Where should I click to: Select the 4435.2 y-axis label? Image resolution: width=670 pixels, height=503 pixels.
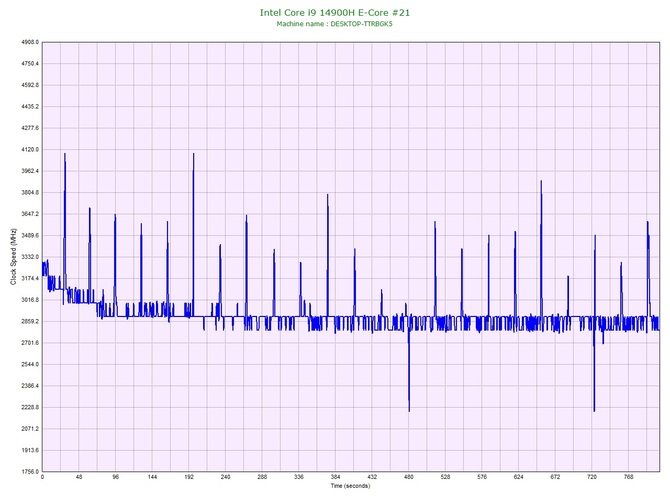click(30, 106)
